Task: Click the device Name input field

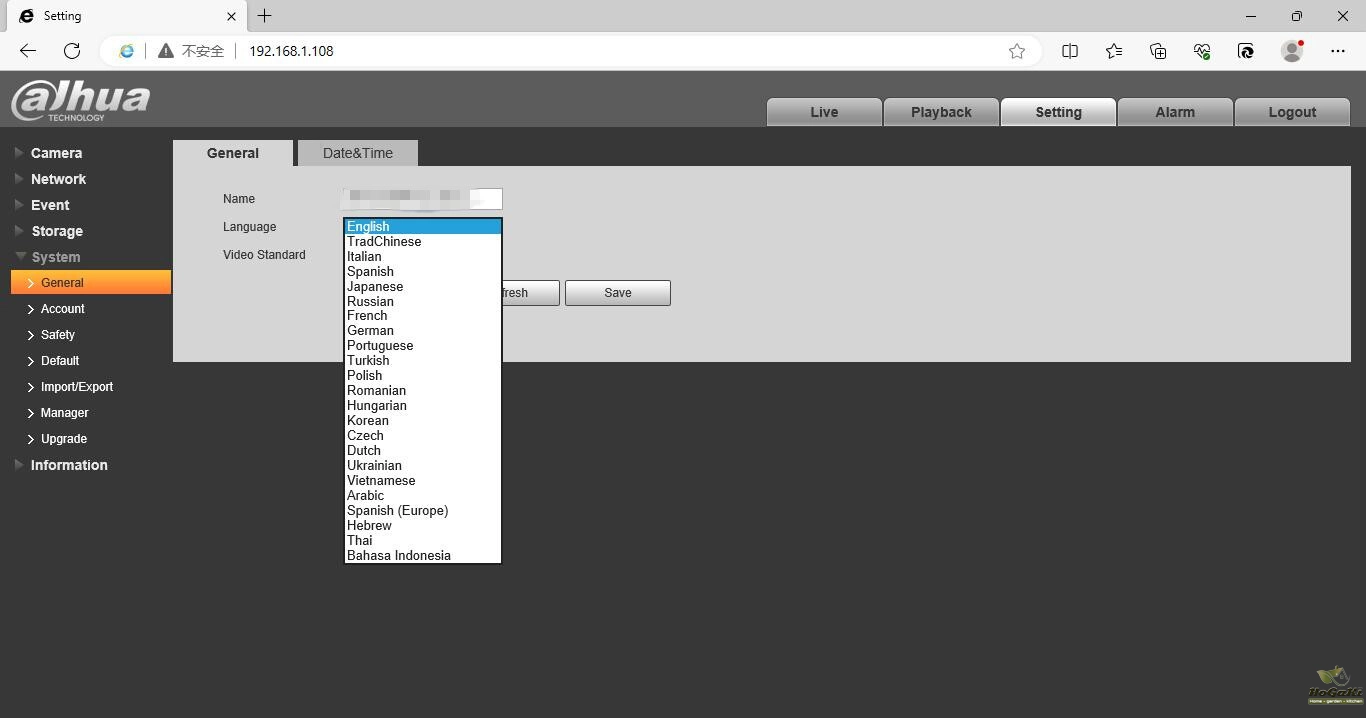Action: coord(422,199)
